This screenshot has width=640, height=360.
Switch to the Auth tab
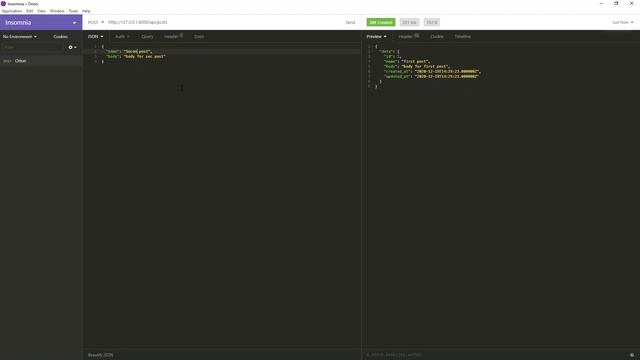[122, 37]
